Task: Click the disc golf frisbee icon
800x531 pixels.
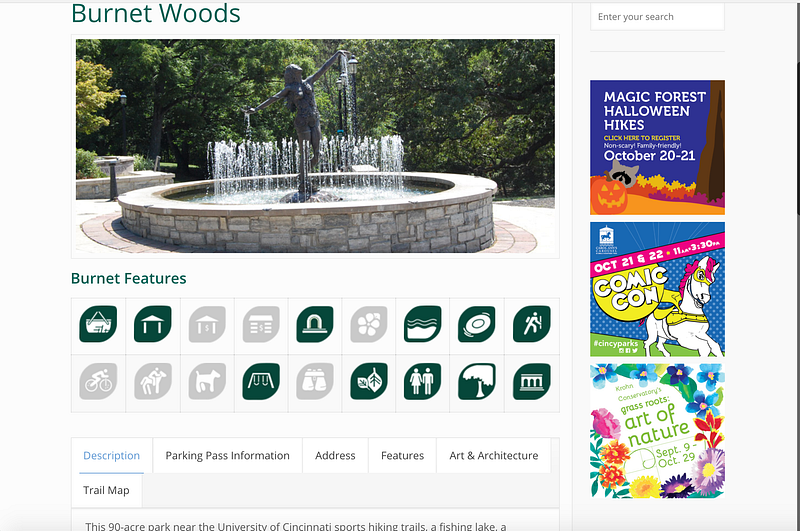Action: click(477, 324)
